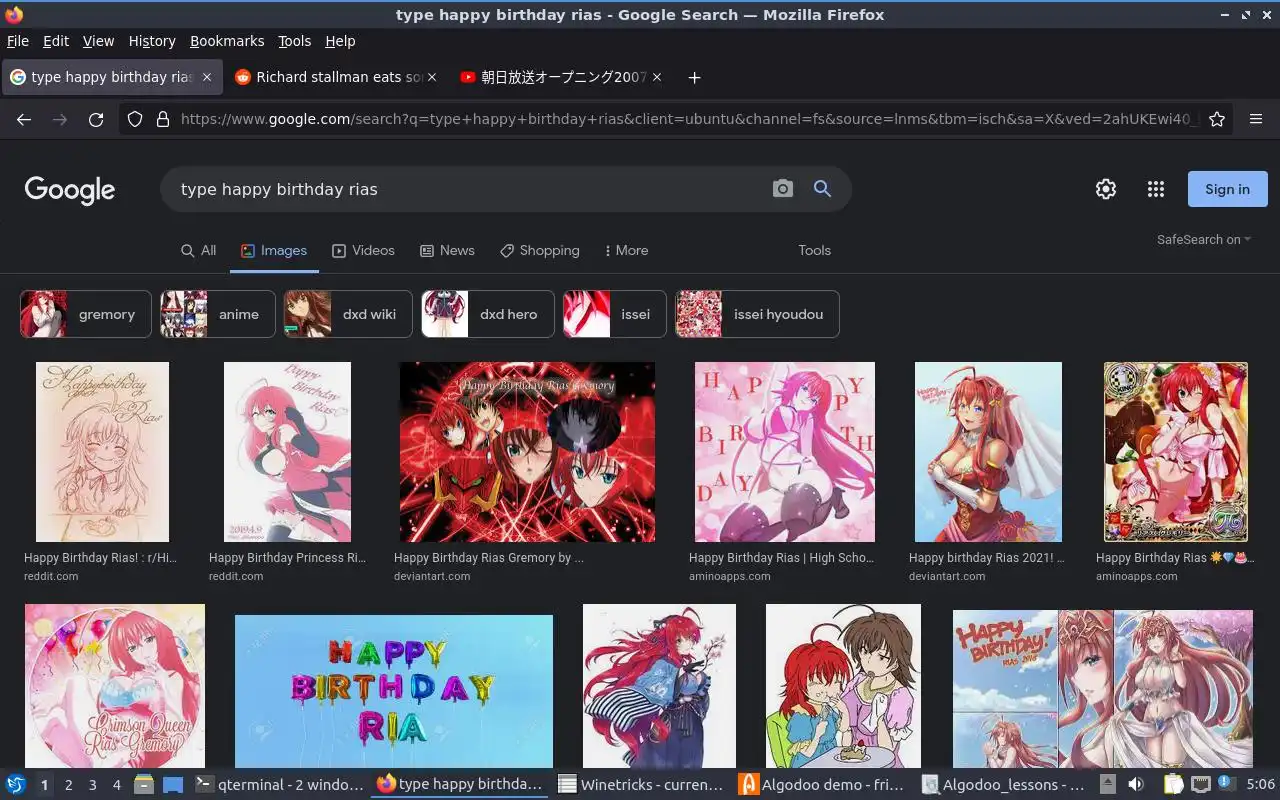The height and width of the screenshot is (800, 1280).
Task: Go back with the browser back arrow
Action: pyautogui.click(x=24, y=119)
